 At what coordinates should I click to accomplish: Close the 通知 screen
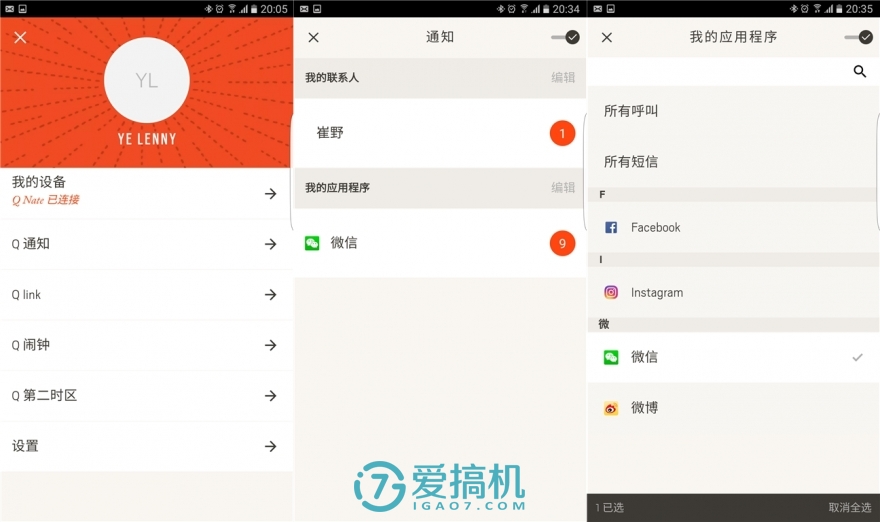314,38
